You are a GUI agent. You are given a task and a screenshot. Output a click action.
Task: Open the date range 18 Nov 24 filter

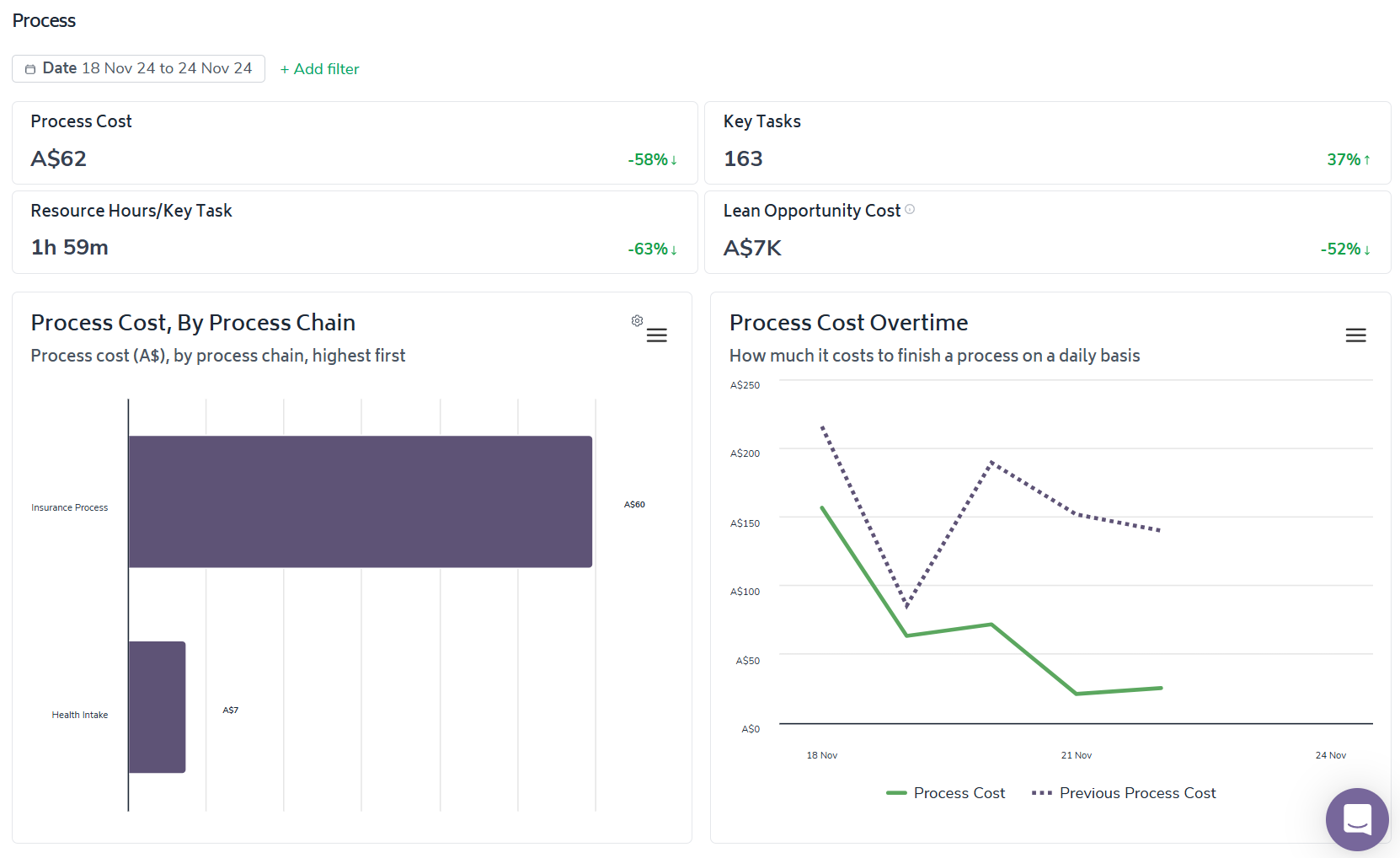click(147, 68)
